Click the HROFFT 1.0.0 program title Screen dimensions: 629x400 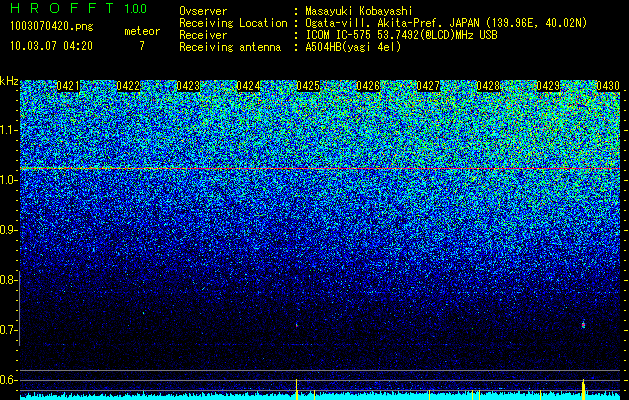78,8
